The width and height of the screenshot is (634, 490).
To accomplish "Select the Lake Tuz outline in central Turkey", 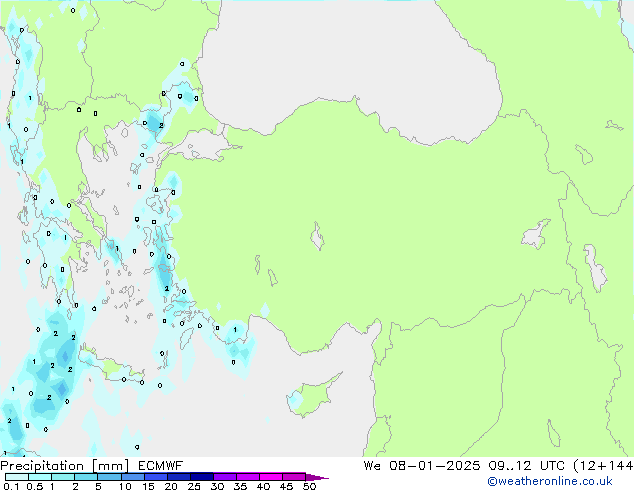I will (x=320, y=240).
